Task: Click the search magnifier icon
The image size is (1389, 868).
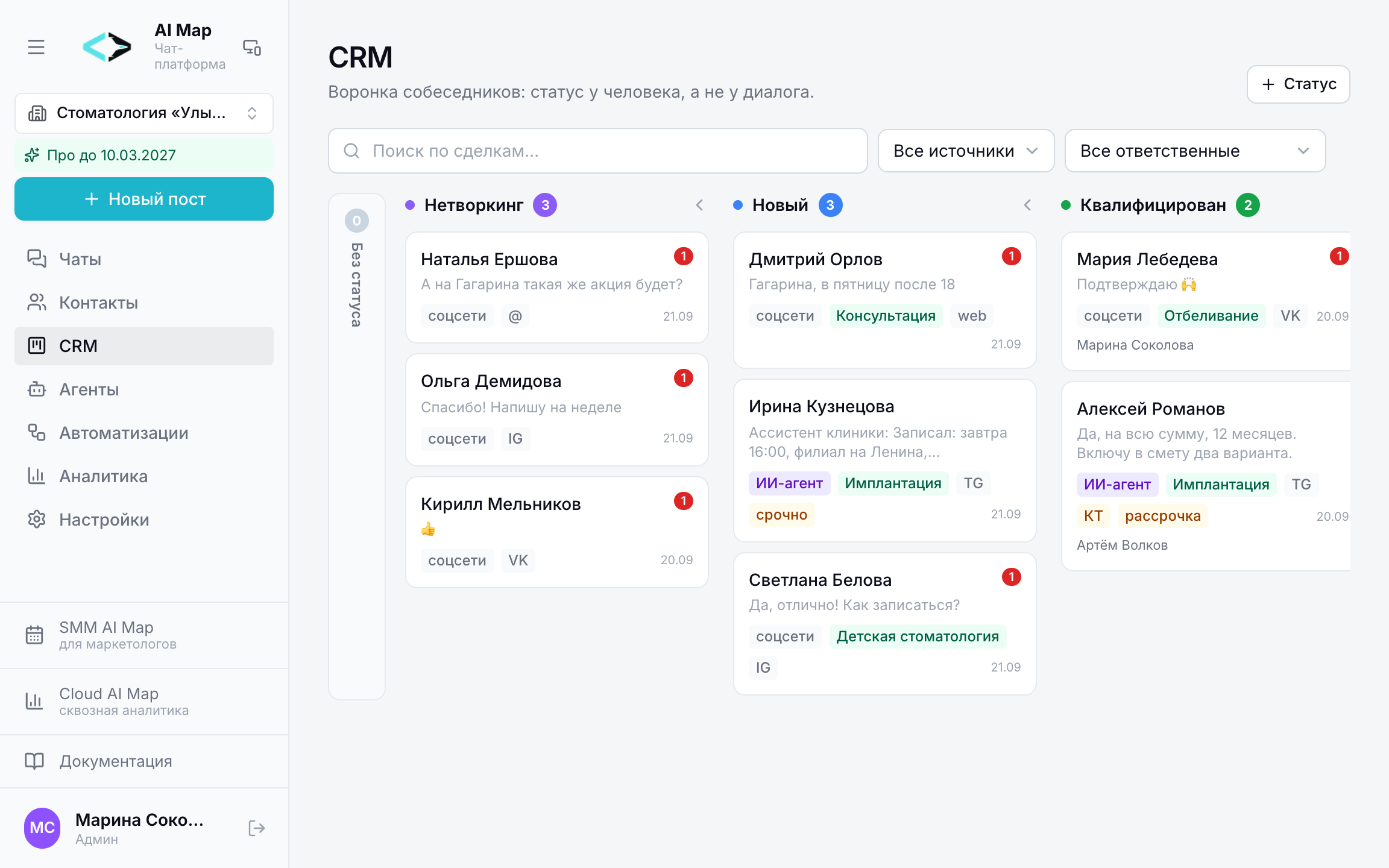Action: (351, 151)
